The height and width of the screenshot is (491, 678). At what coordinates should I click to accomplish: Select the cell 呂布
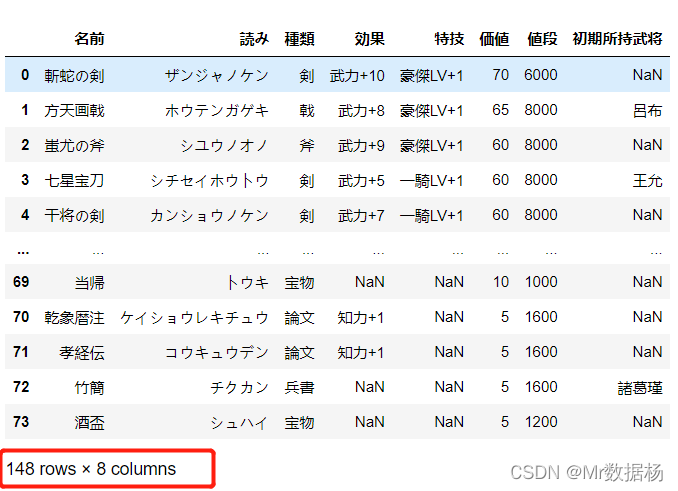[647, 110]
